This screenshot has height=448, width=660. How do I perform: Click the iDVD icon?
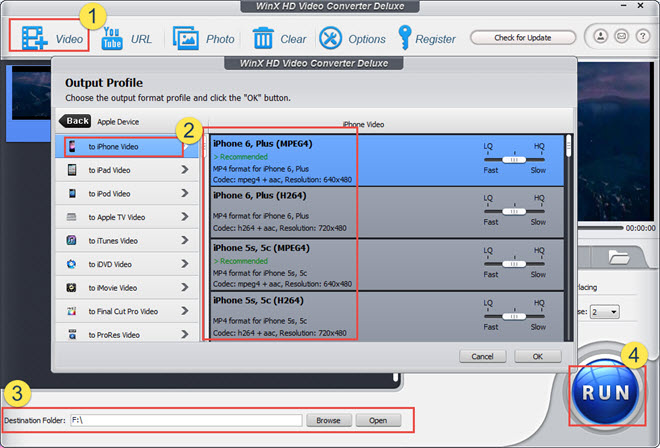click(x=72, y=264)
